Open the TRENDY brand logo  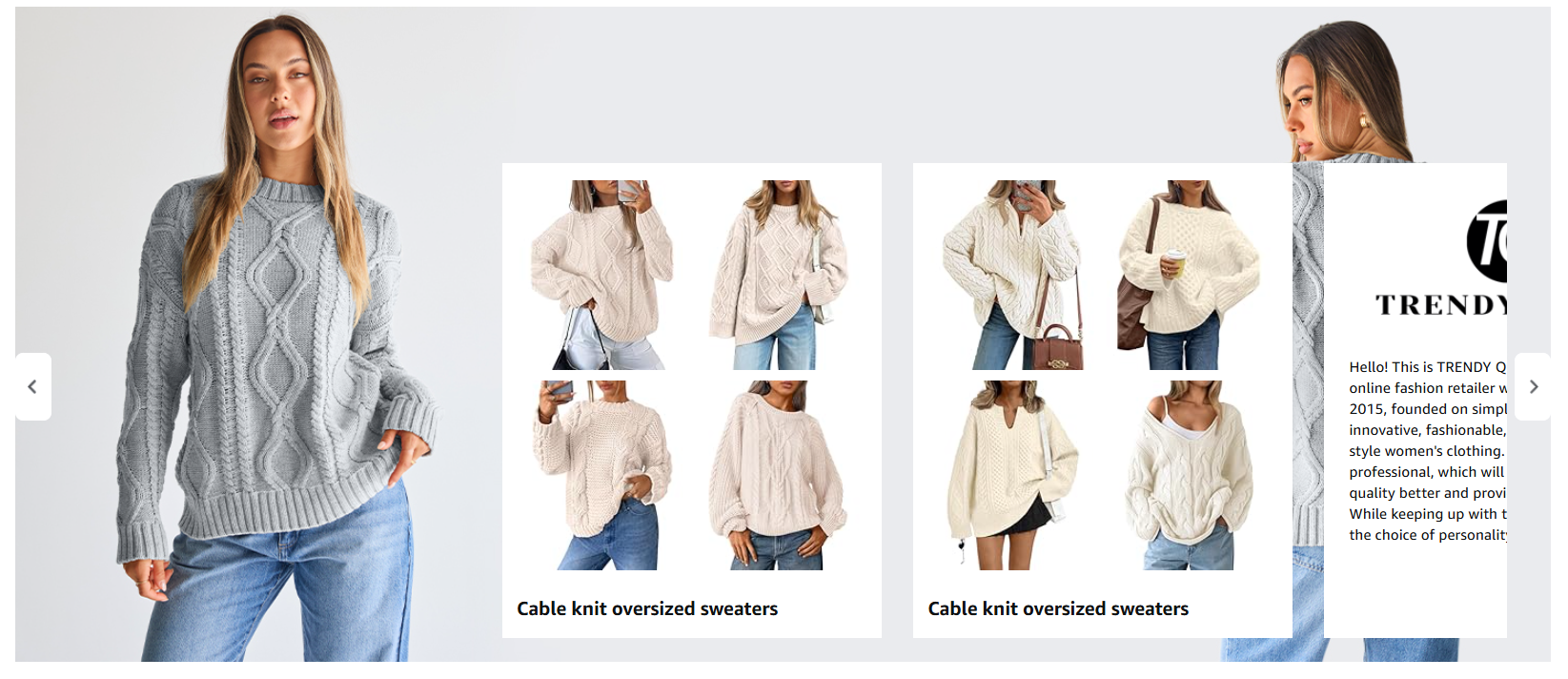click(x=1487, y=241)
